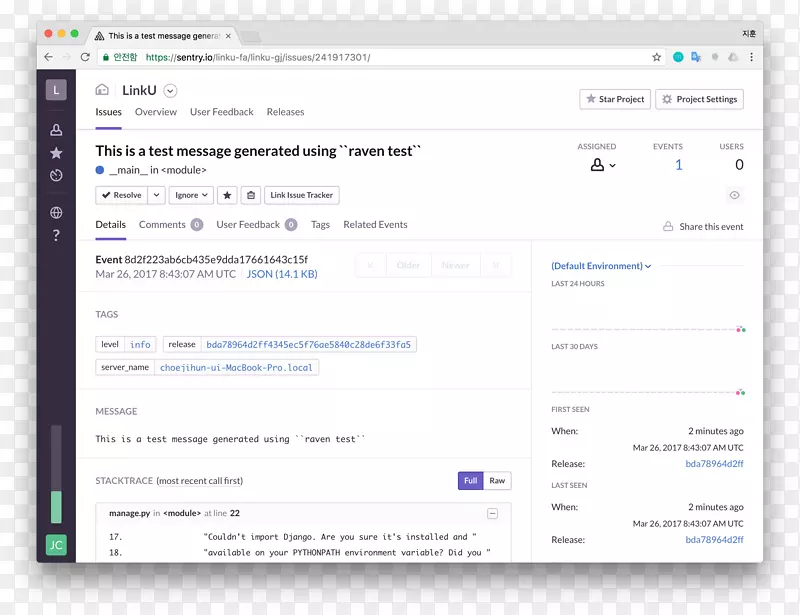Open the Default Environment dropdown

tap(601, 266)
